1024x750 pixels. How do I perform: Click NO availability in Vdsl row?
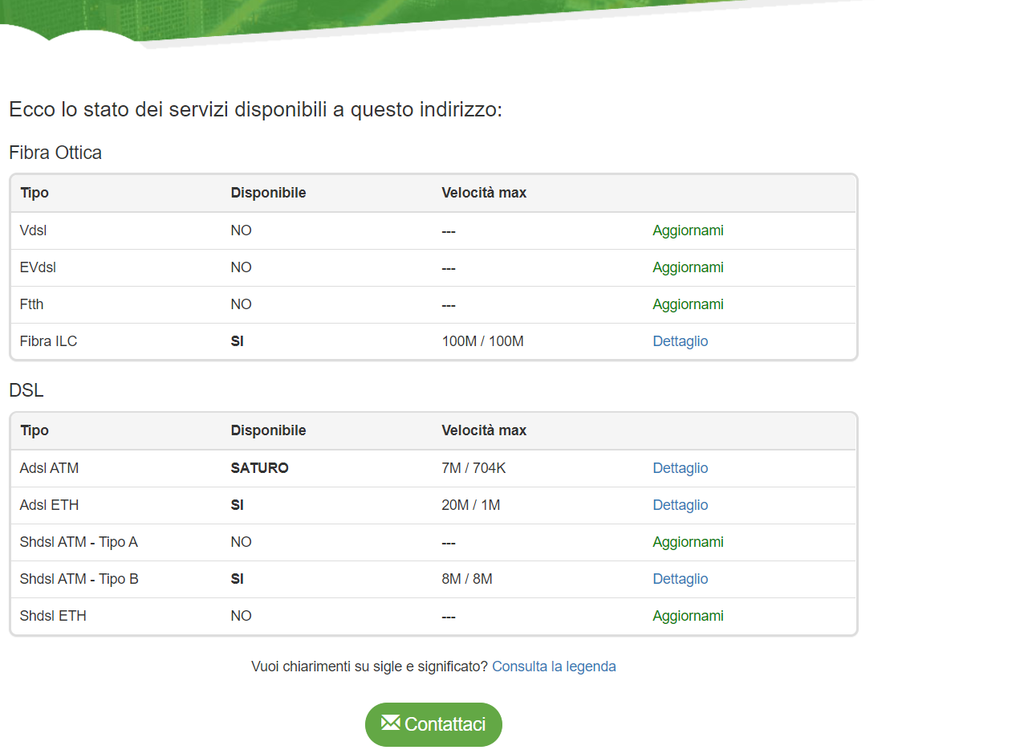coord(241,231)
